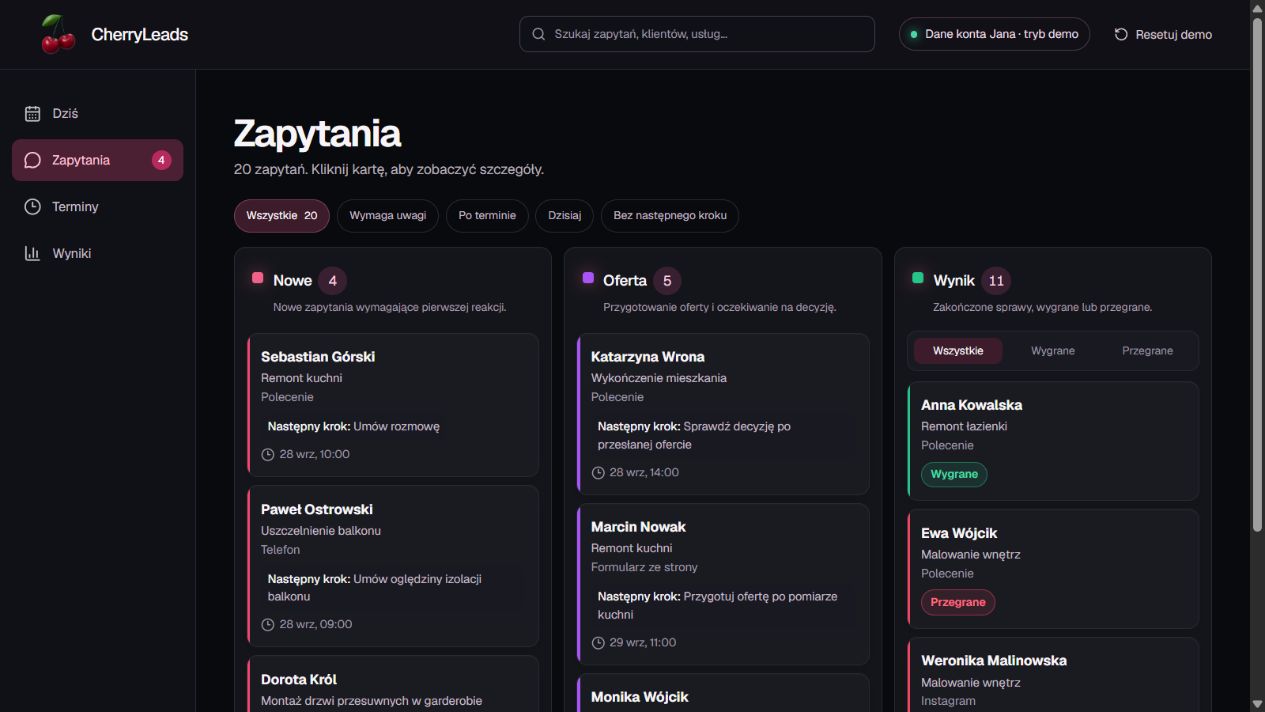This screenshot has width=1265, height=712.
Task: Open Zapytania in the sidebar
Action: (x=98, y=160)
